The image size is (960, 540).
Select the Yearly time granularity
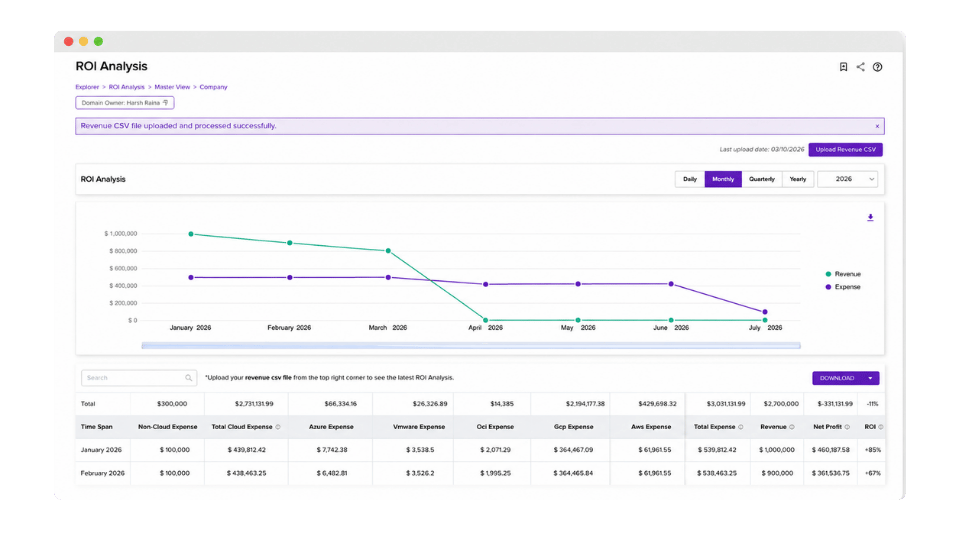(x=798, y=179)
